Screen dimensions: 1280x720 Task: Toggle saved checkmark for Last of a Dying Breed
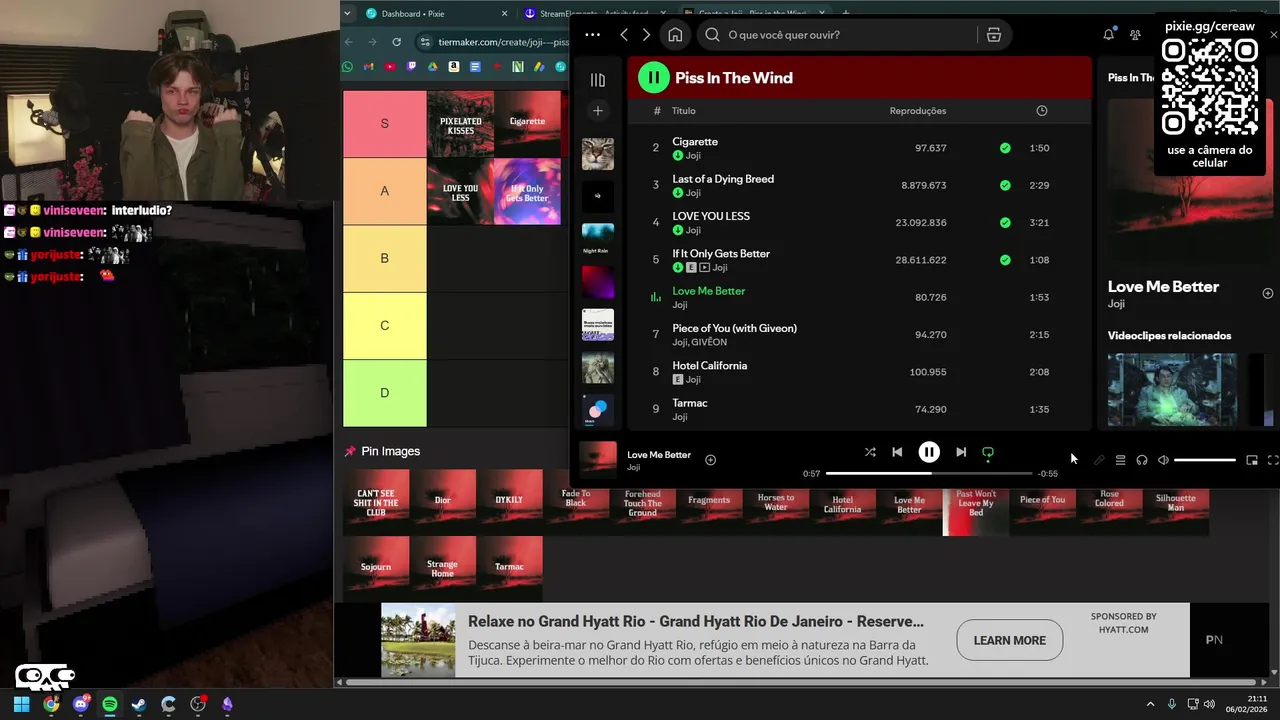click(x=1005, y=185)
